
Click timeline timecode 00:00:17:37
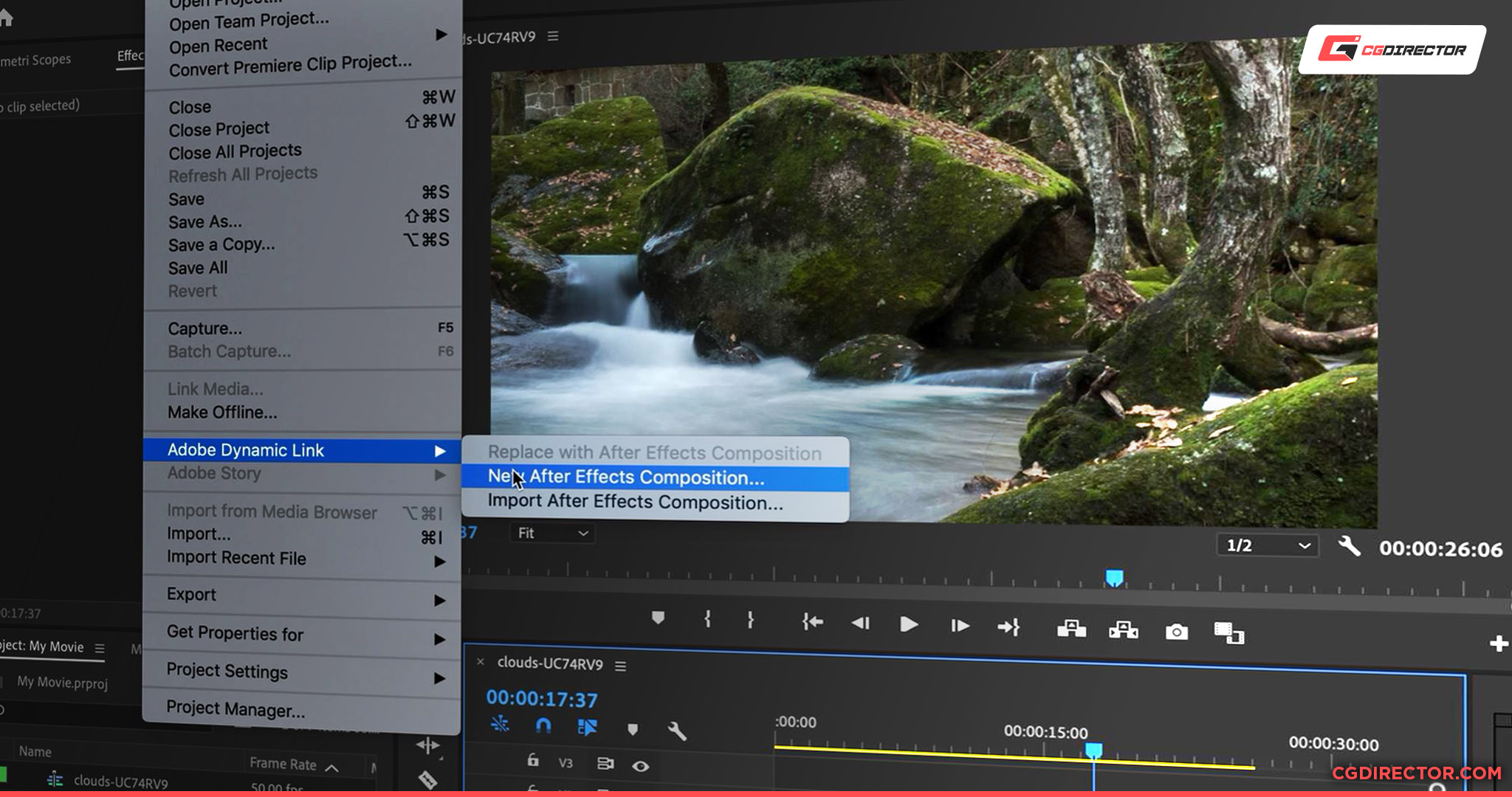[542, 698]
